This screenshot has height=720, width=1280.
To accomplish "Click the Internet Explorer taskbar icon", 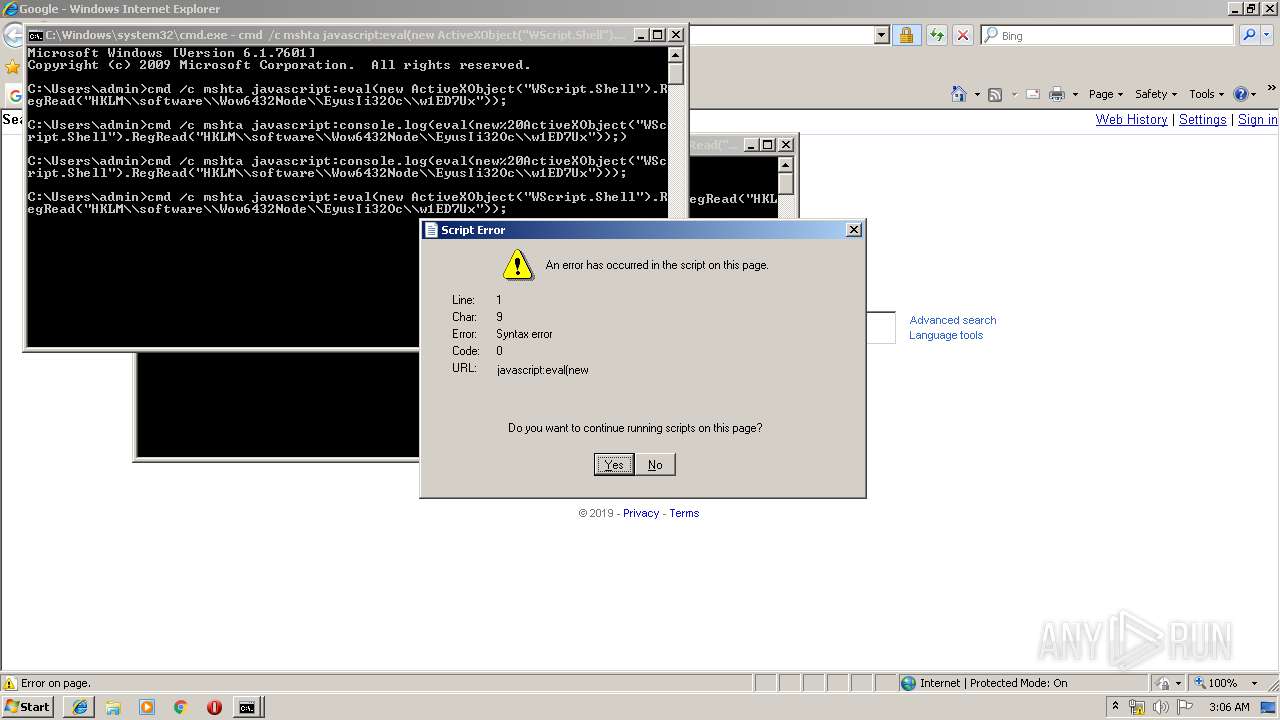I will (x=80, y=707).
